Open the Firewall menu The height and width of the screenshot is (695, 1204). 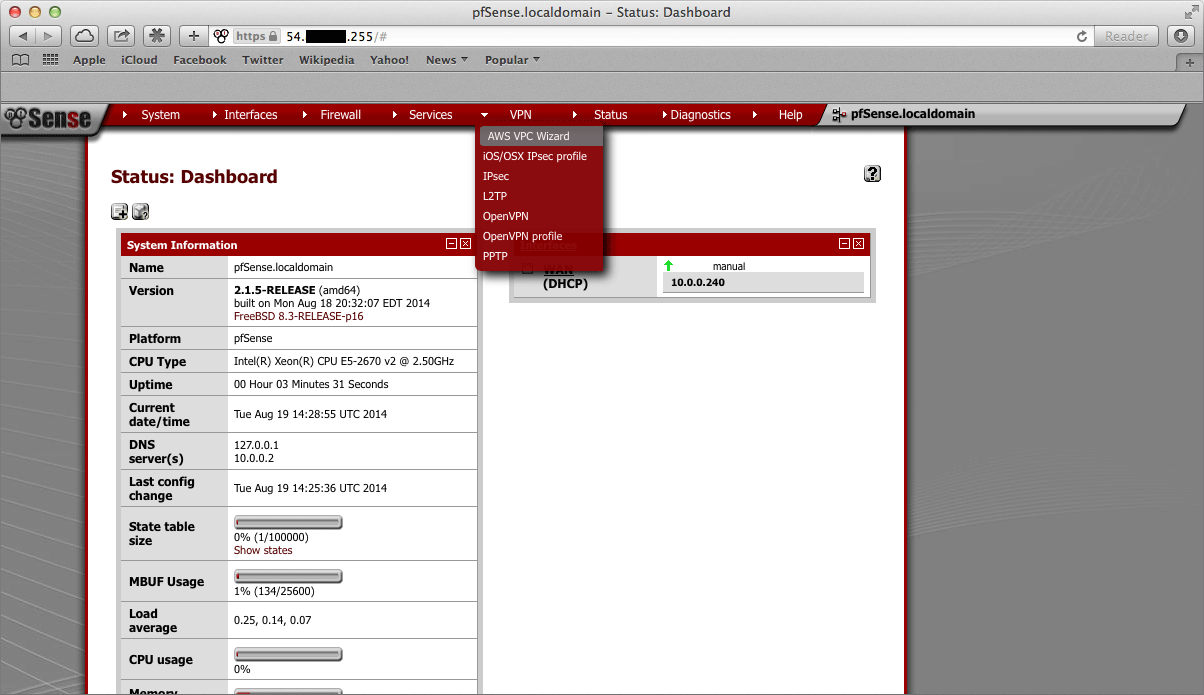click(340, 115)
